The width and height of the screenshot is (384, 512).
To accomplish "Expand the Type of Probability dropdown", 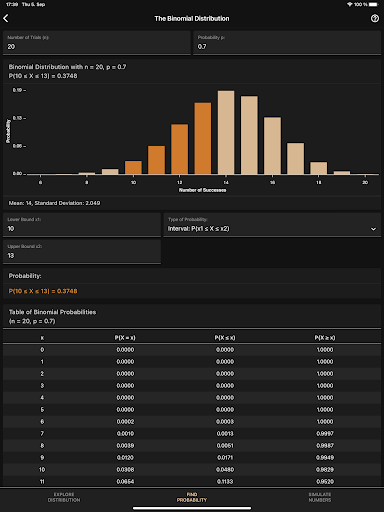I will tap(272, 225).
